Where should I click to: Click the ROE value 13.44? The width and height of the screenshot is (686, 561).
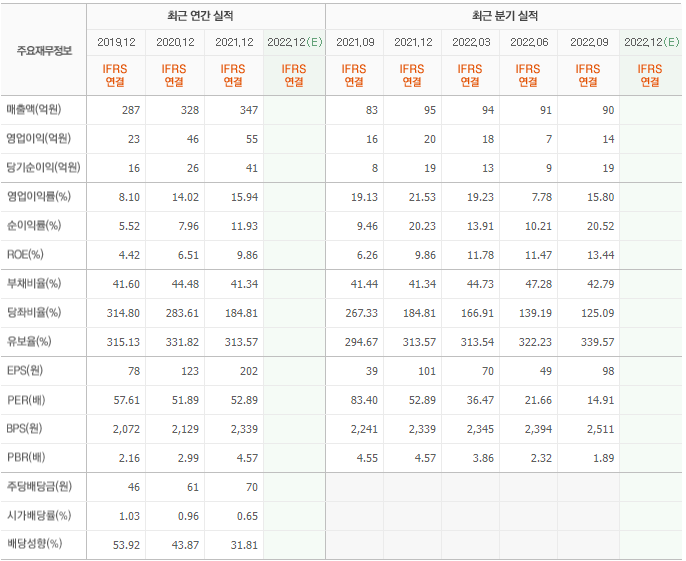click(x=600, y=255)
